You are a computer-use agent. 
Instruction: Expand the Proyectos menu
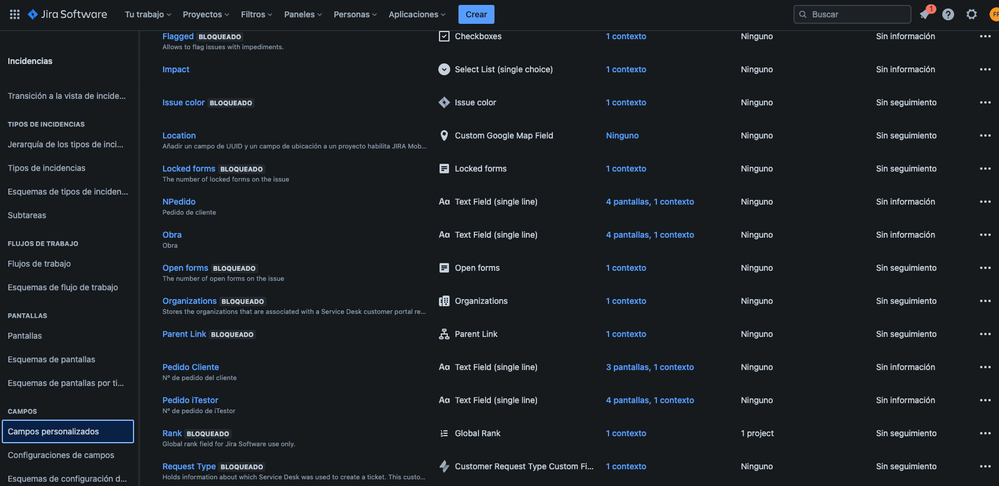206,14
